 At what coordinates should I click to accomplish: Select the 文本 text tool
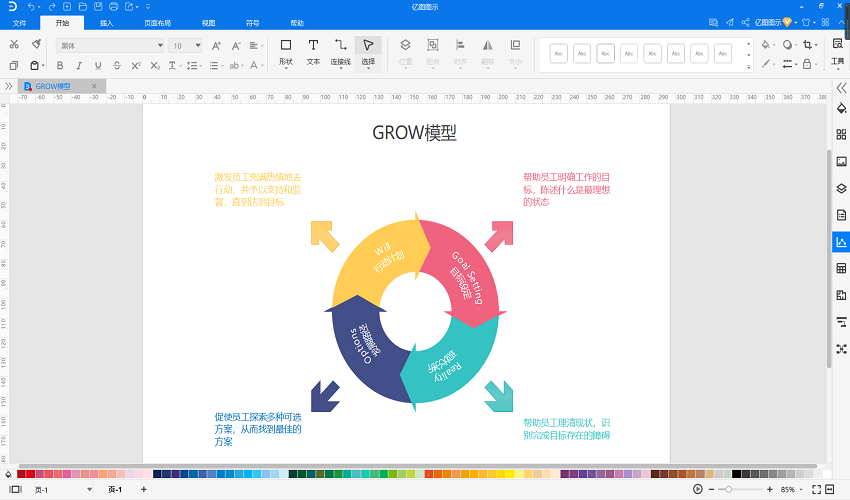(x=313, y=52)
